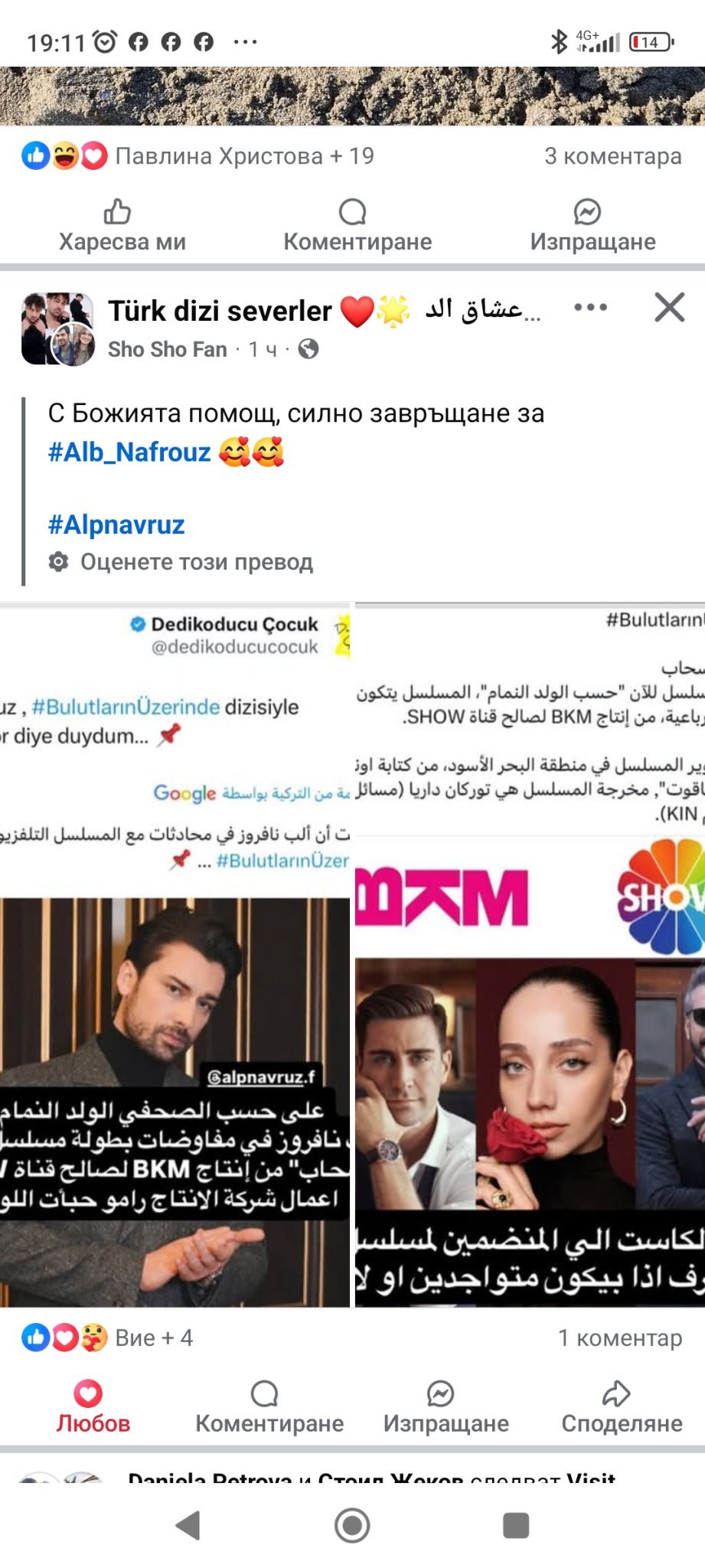The height and width of the screenshot is (1568, 705).
Task: View the 1 коментар count
Action: pyautogui.click(x=620, y=1338)
